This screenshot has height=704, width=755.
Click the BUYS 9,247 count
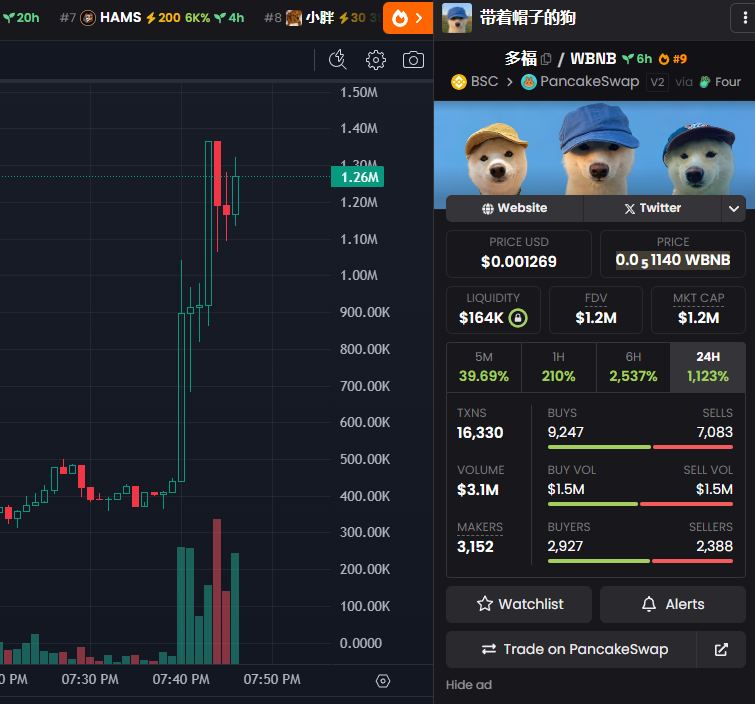[x=565, y=432]
